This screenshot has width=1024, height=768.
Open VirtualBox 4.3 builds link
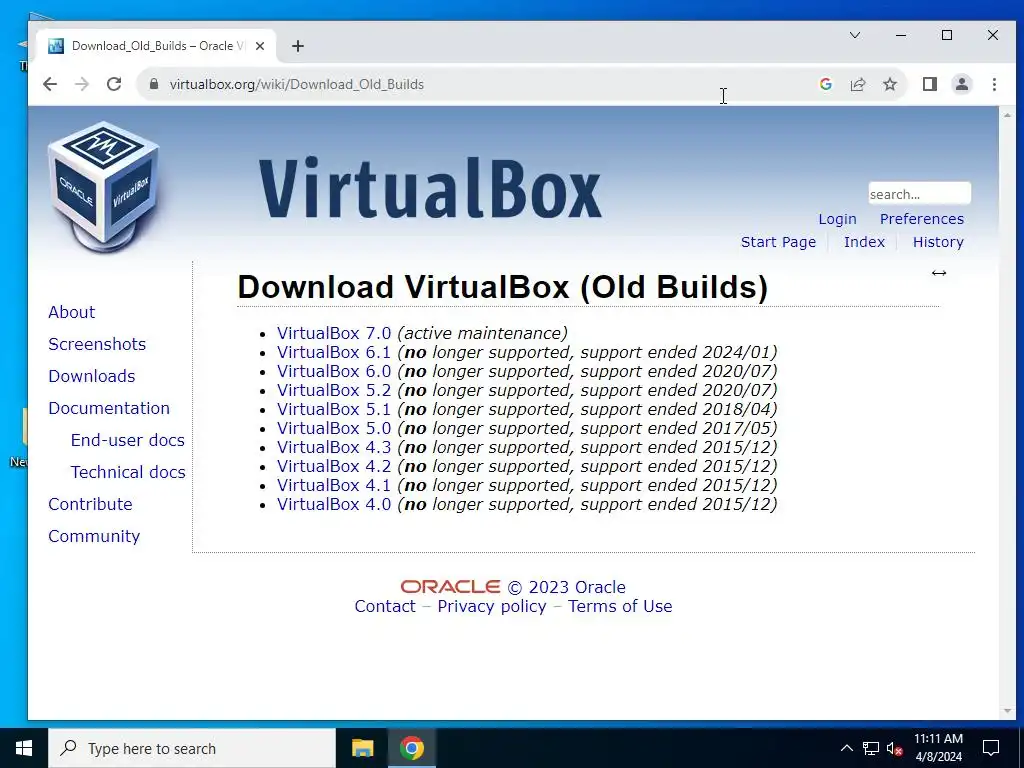[x=334, y=447]
